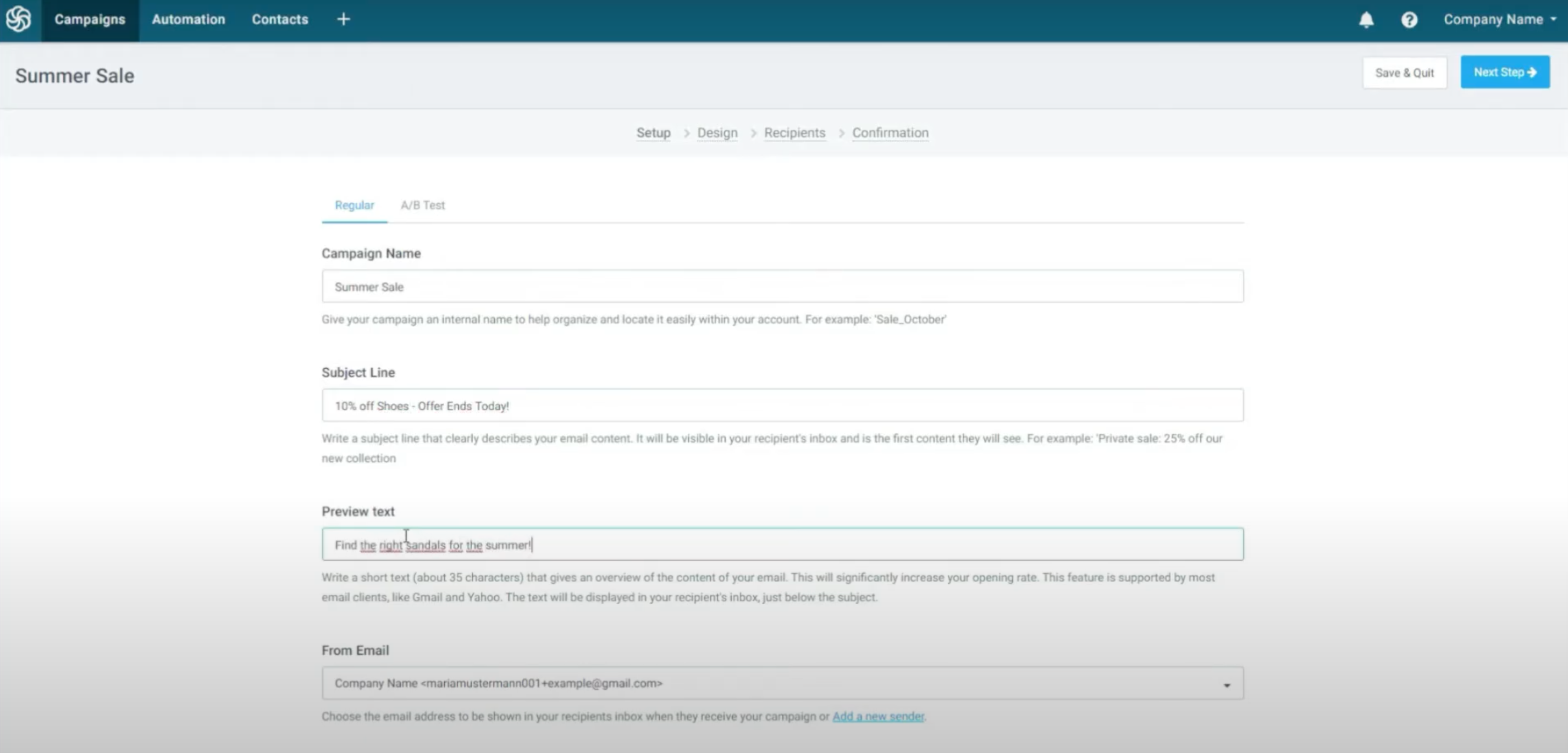The width and height of the screenshot is (1568, 753).
Task: Click the plus icon in navbar
Action: pos(343,19)
